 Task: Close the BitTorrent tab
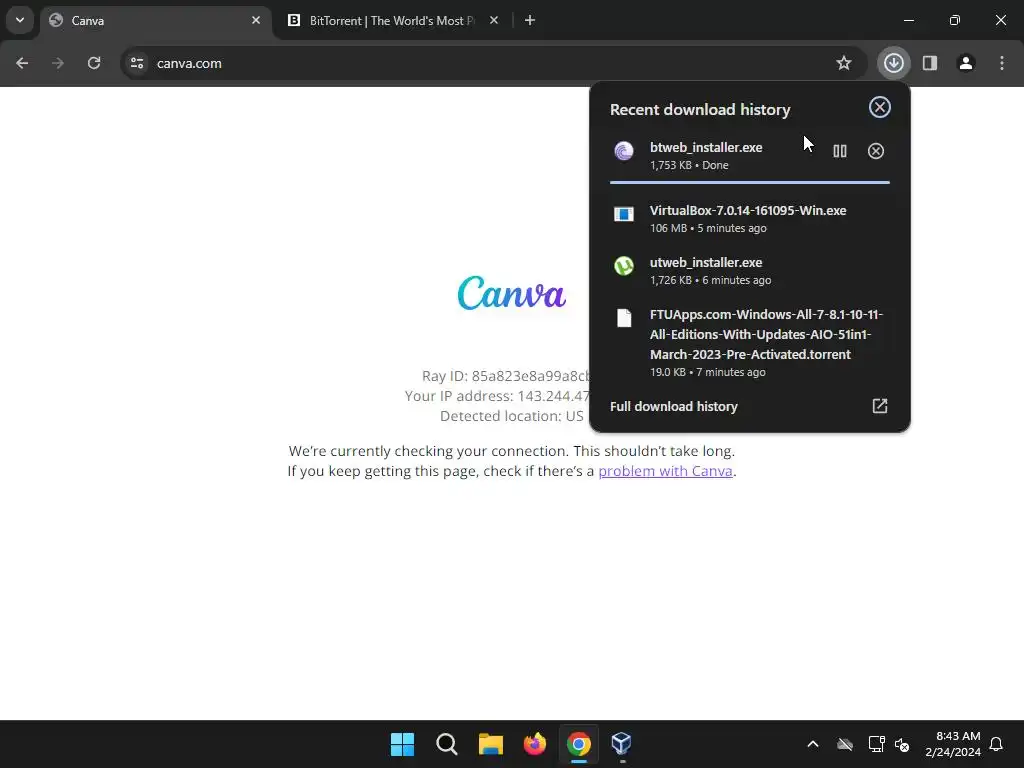click(494, 20)
